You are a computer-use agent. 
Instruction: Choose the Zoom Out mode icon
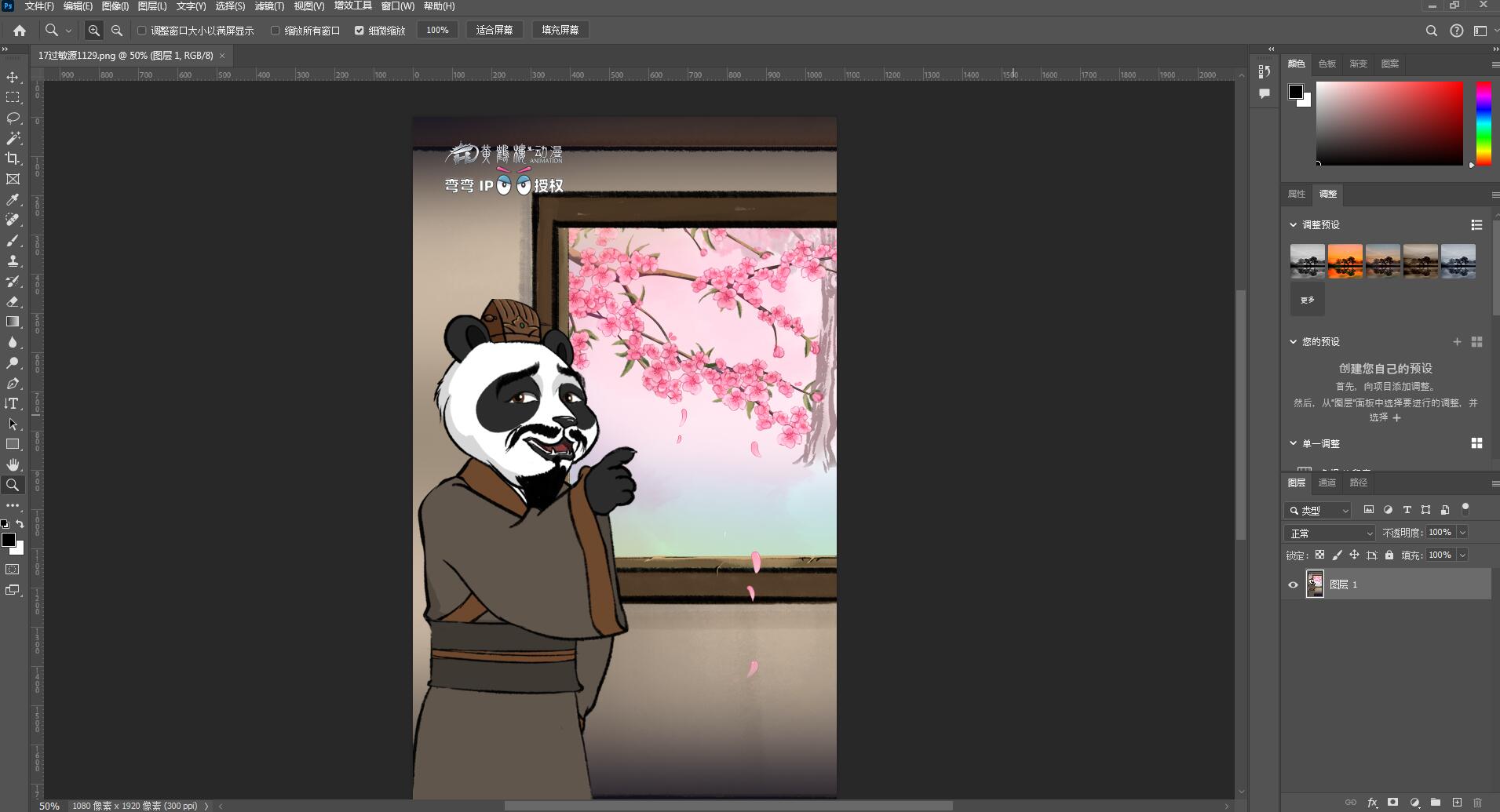pos(116,30)
